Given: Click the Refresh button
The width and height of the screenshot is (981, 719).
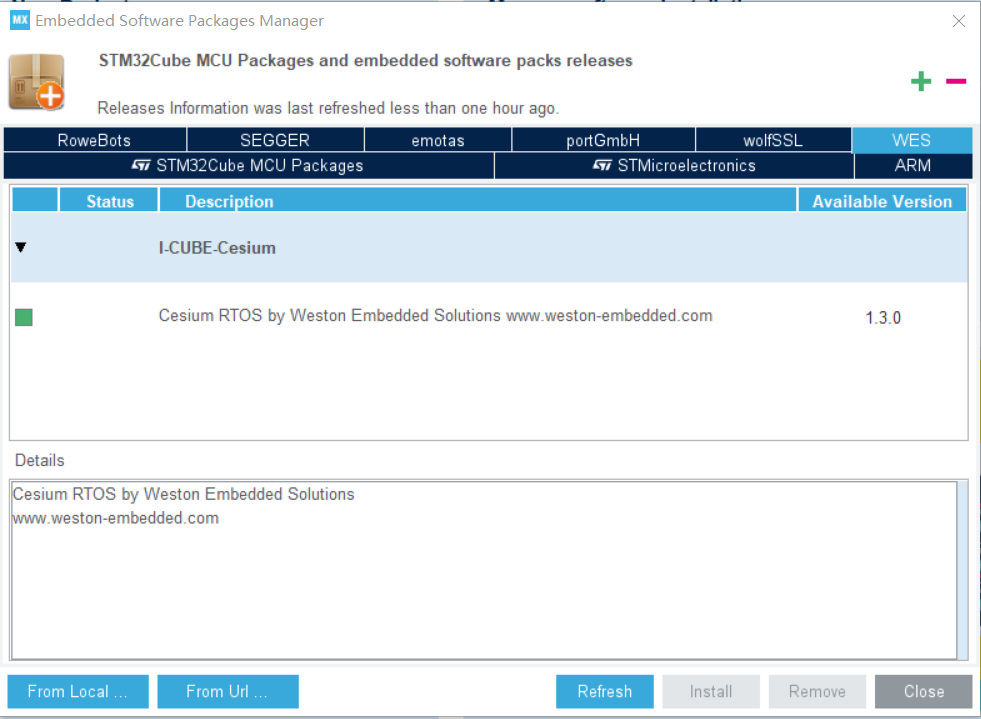Looking at the screenshot, I should coord(605,691).
